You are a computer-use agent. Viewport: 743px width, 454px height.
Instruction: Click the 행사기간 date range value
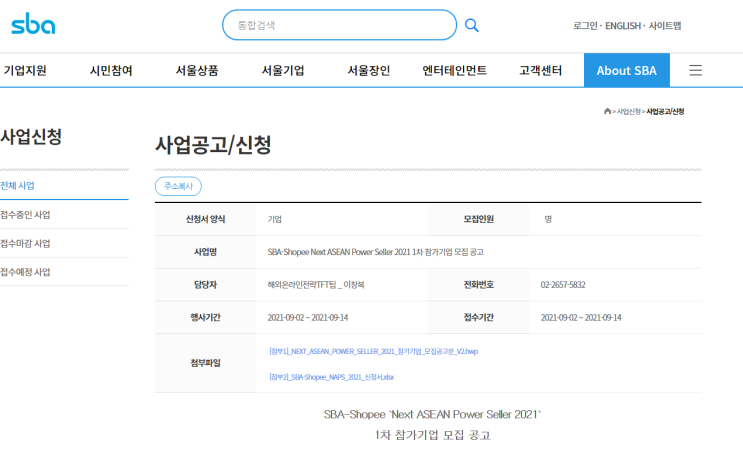click(308, 318)
